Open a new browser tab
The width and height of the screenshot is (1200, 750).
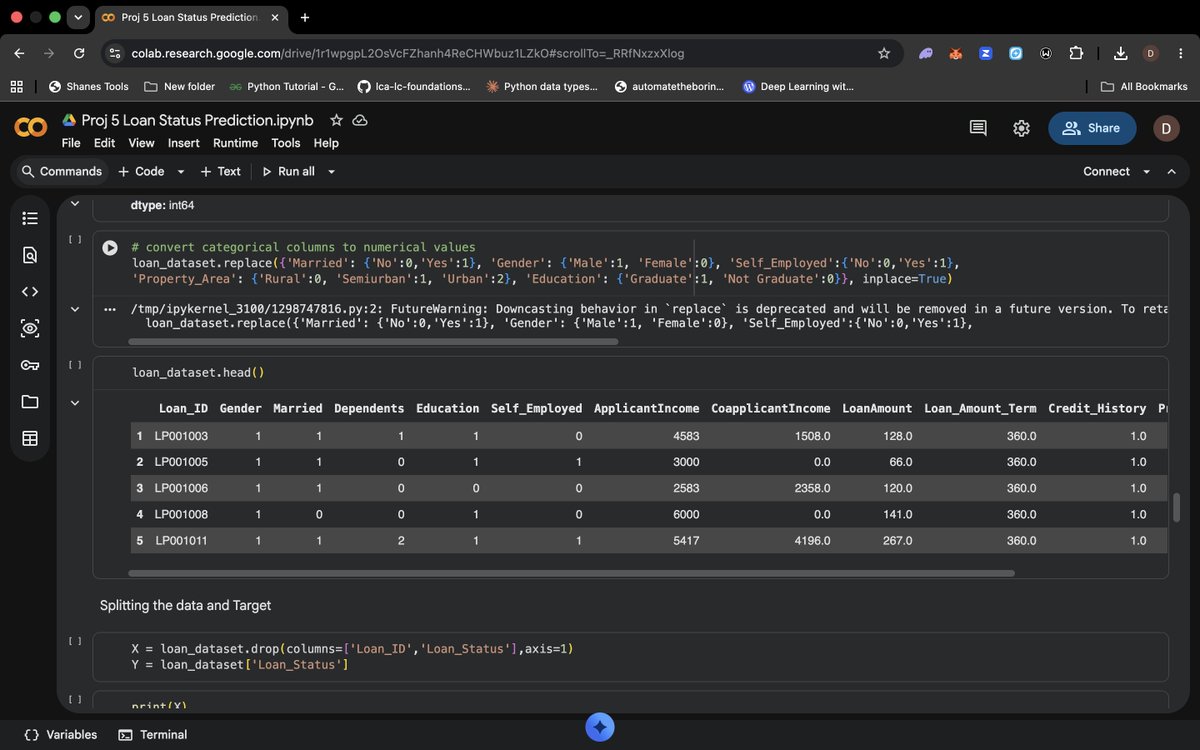pyautogui.click(x=305, y=17)
